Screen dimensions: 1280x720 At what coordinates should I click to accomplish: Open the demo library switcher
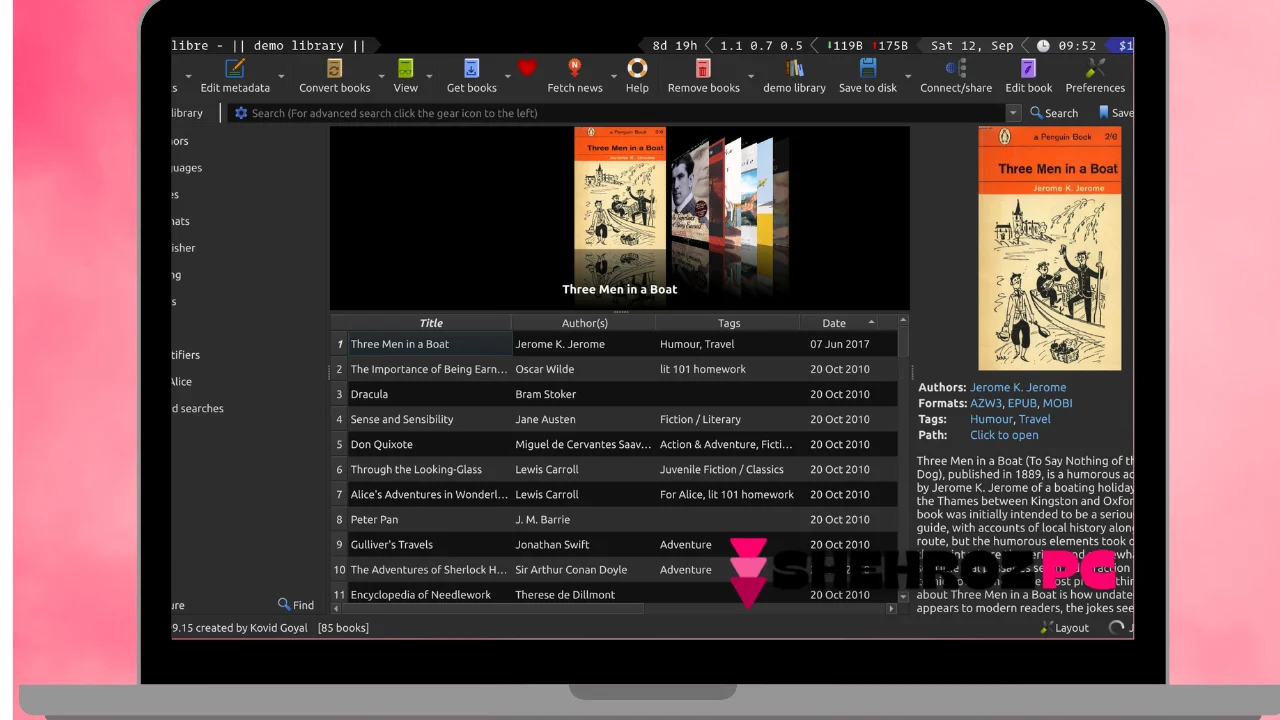[x=795, y=76]
